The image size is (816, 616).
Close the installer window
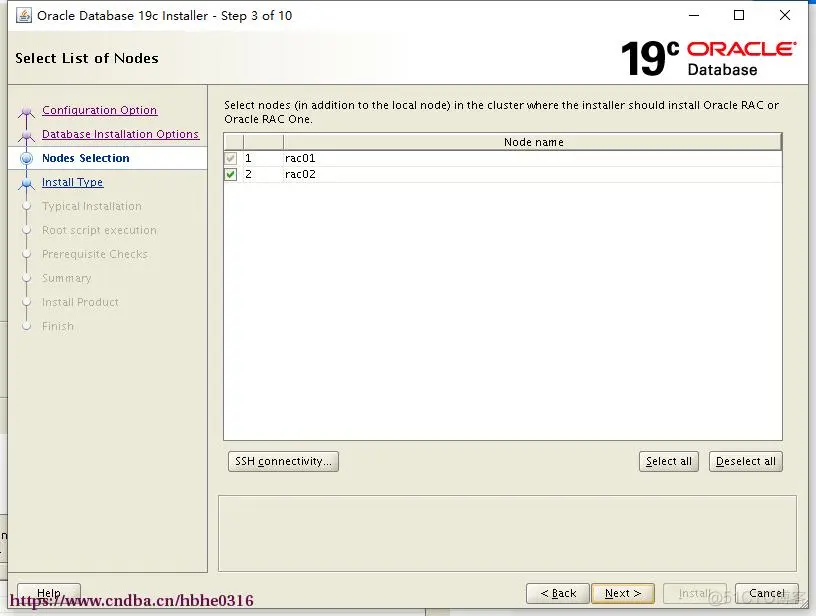pos(785,16)
